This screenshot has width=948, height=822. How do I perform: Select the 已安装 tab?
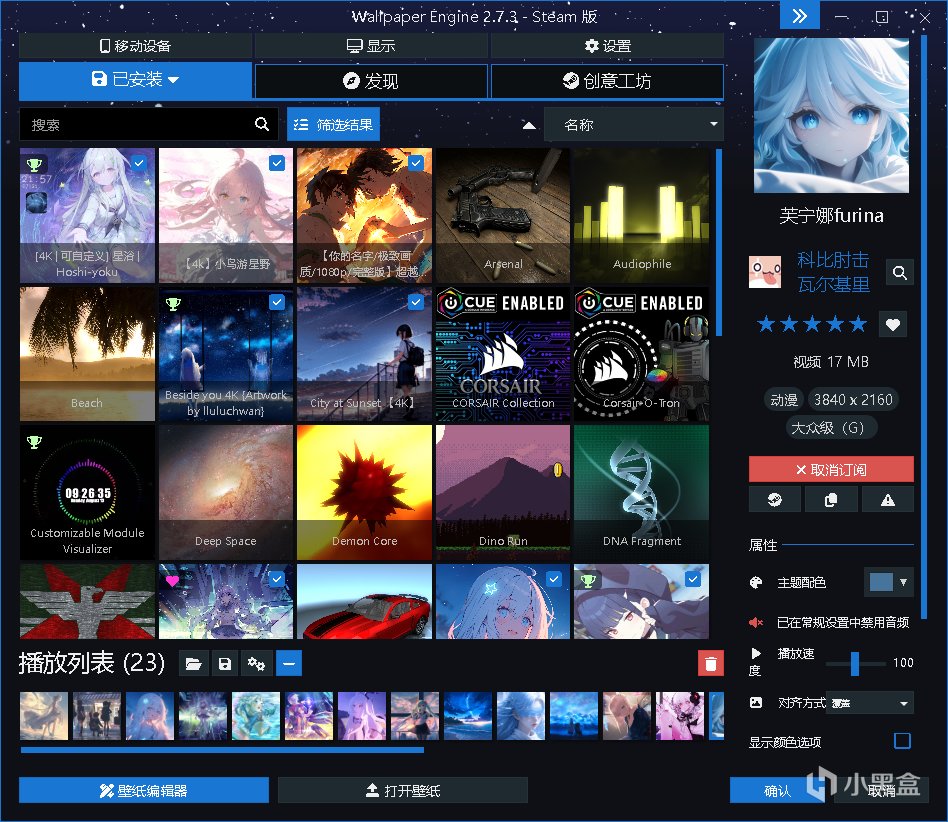135,80
